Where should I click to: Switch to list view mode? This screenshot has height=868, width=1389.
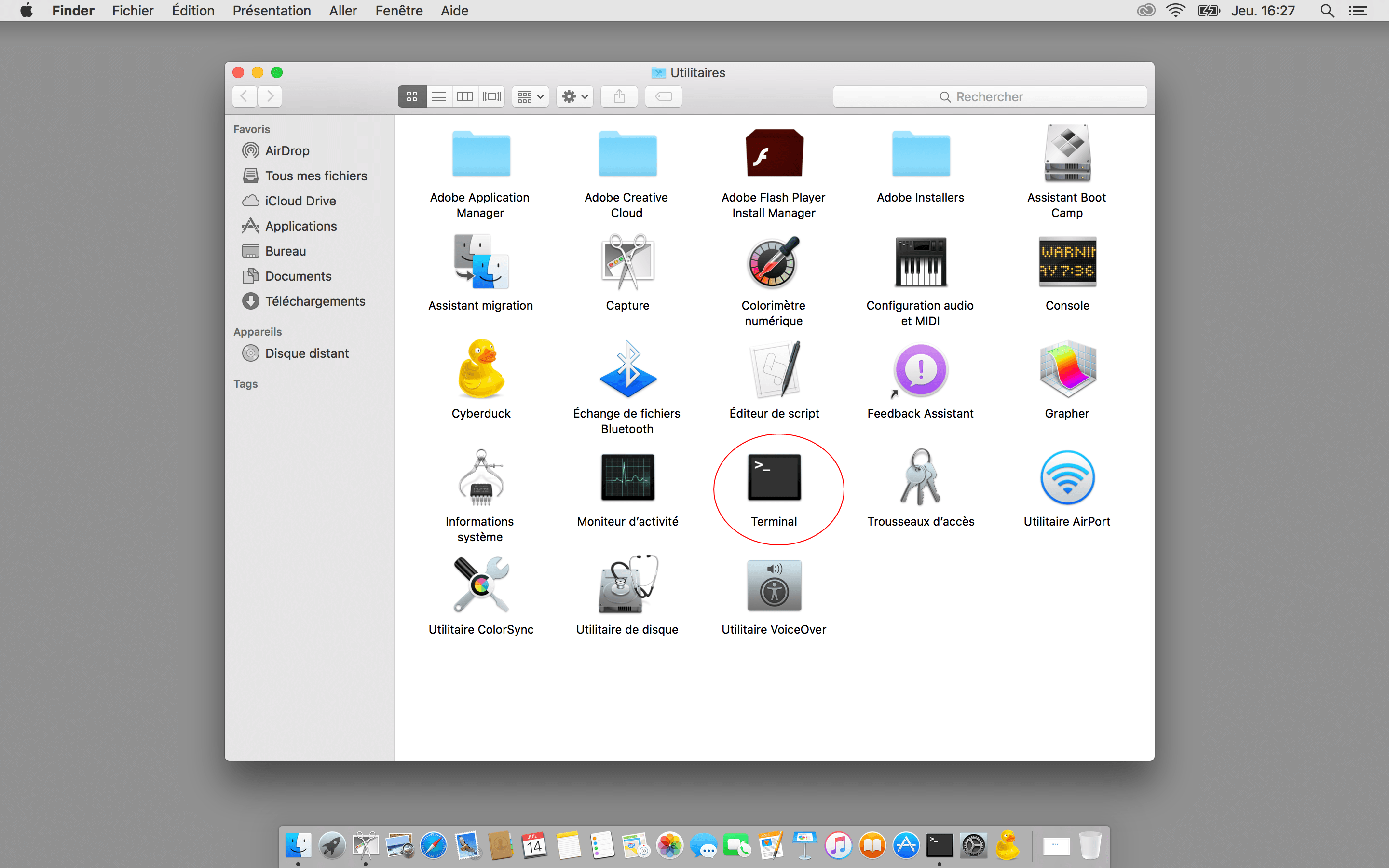pos(438,96)
